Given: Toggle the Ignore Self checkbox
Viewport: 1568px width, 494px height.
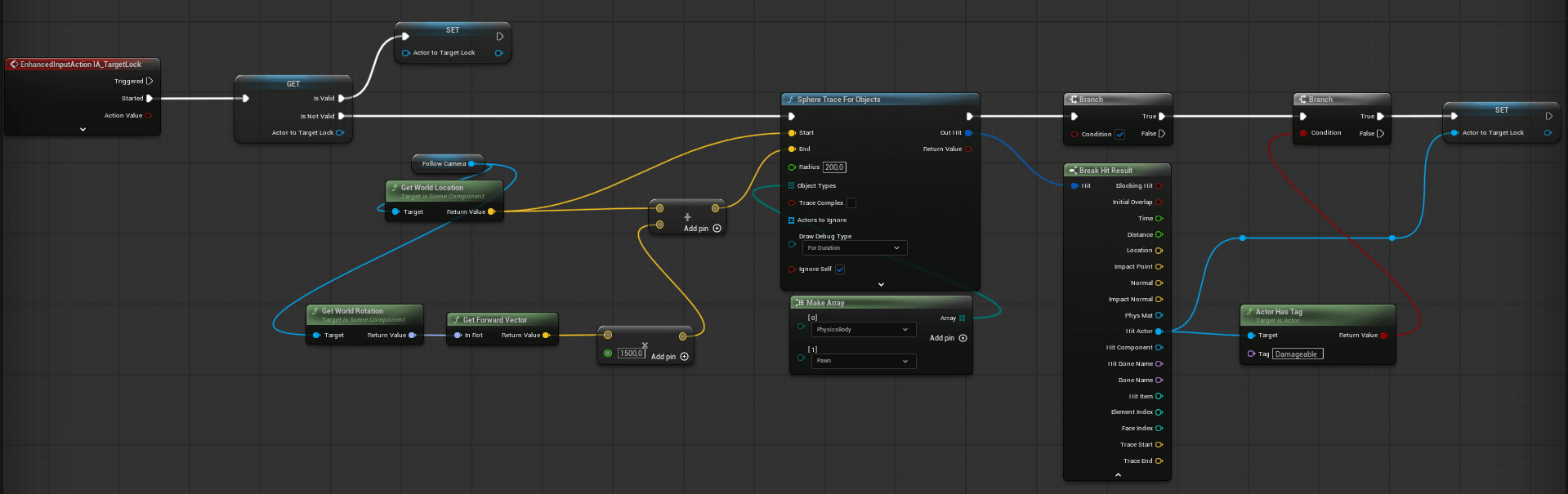Looking at the screenshot, I should point(840,269).
